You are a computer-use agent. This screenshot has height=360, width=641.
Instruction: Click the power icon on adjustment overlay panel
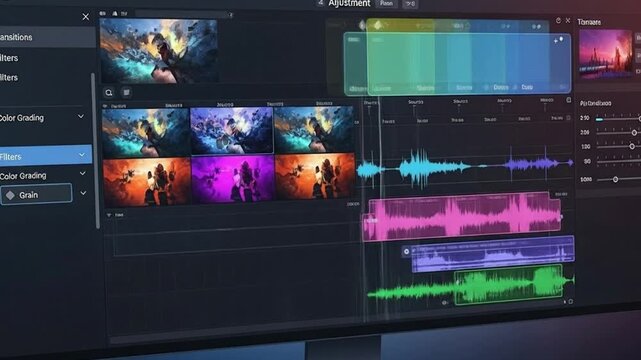[x=558, y=20]
